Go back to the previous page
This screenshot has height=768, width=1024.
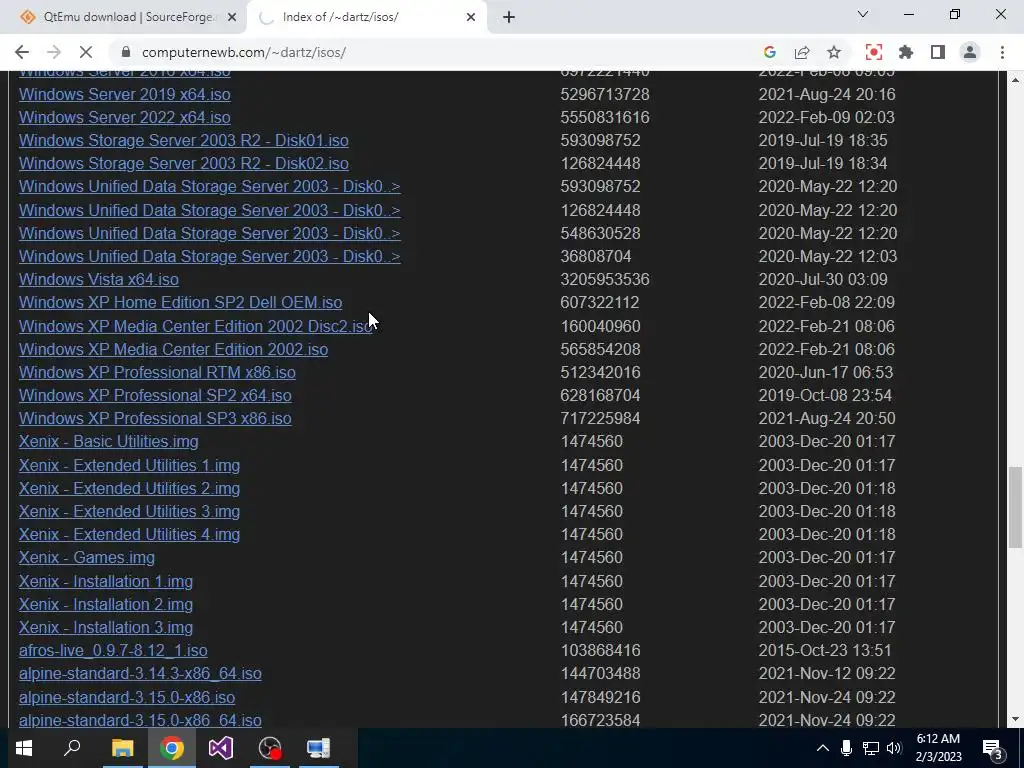click(x=22, y=52)
